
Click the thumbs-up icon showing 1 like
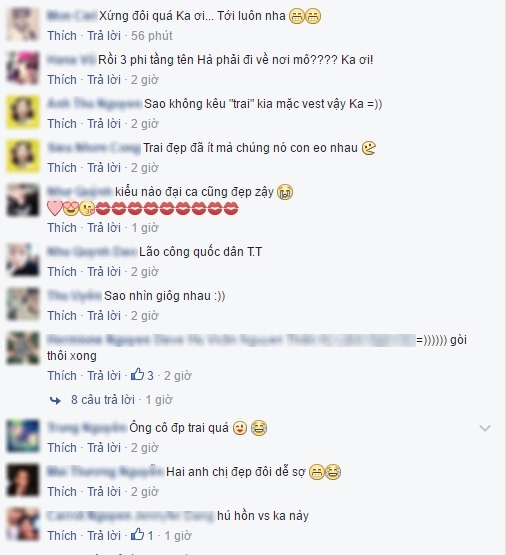pos(137,535)
